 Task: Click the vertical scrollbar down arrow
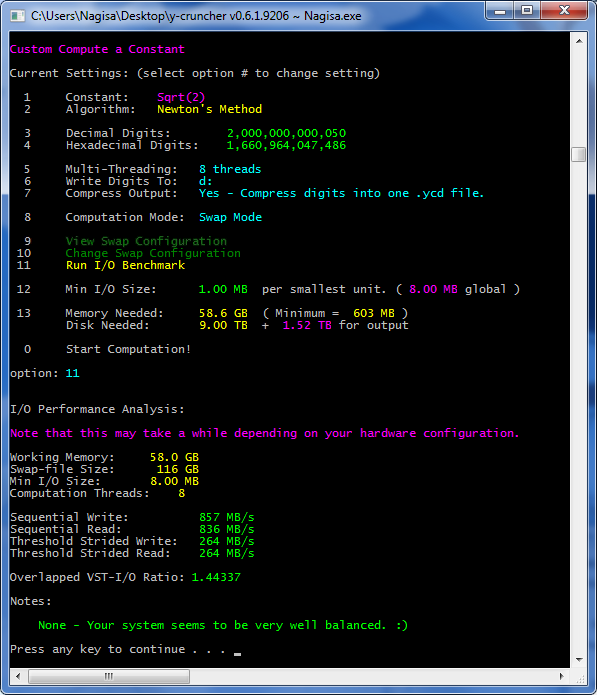(579, 660)
